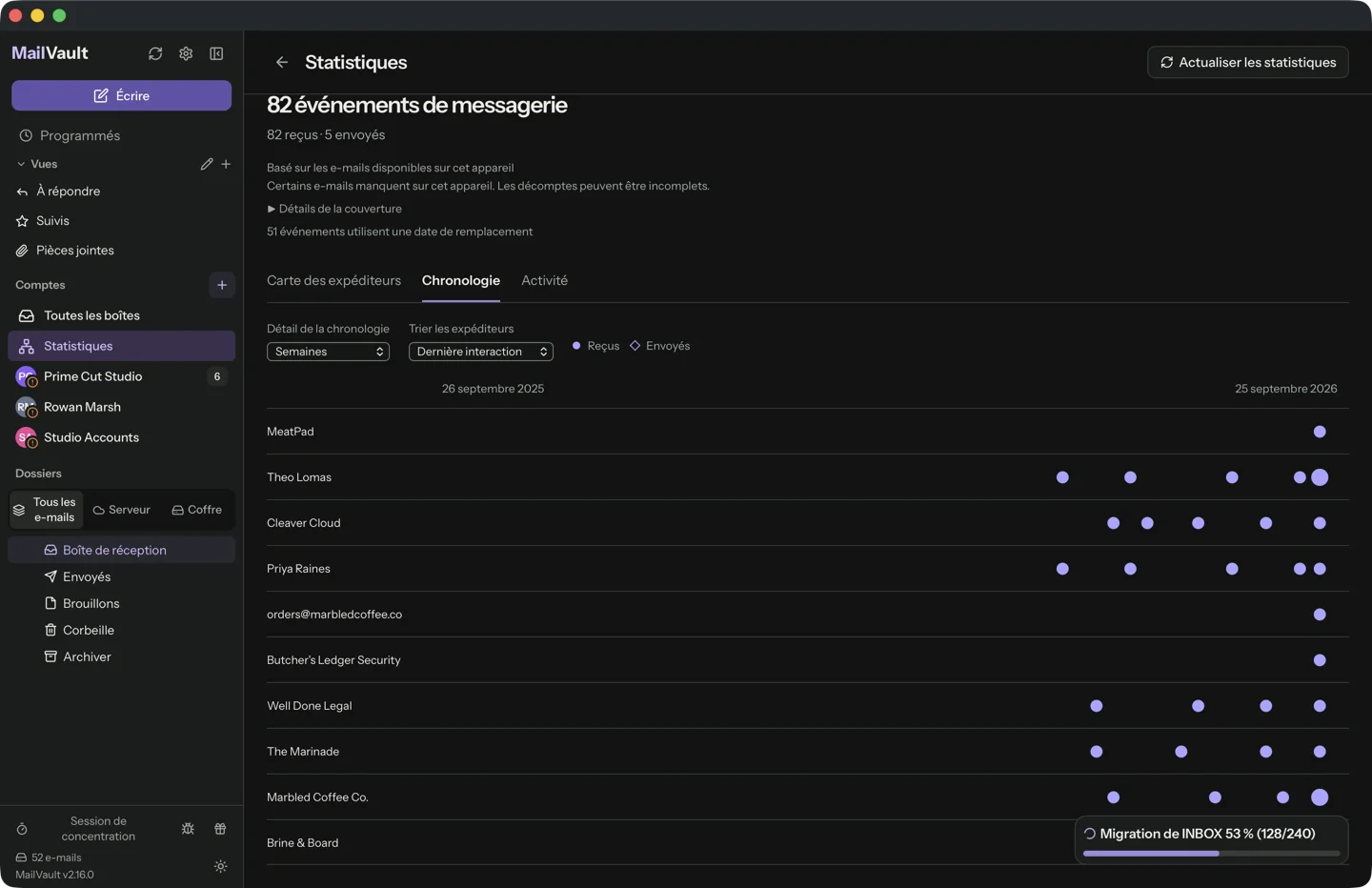The height and width of the screenshot is (888, 1372).
Task: Click the INBOX migration progress bar
Action: tap(1211, 854)
